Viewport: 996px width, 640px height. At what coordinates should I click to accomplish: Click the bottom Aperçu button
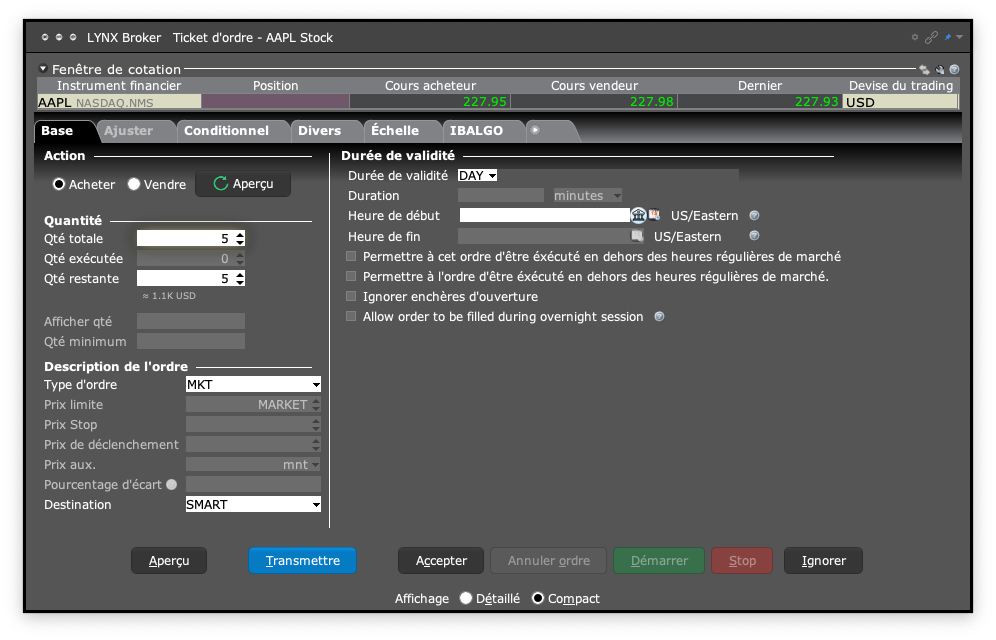[169, 561]
